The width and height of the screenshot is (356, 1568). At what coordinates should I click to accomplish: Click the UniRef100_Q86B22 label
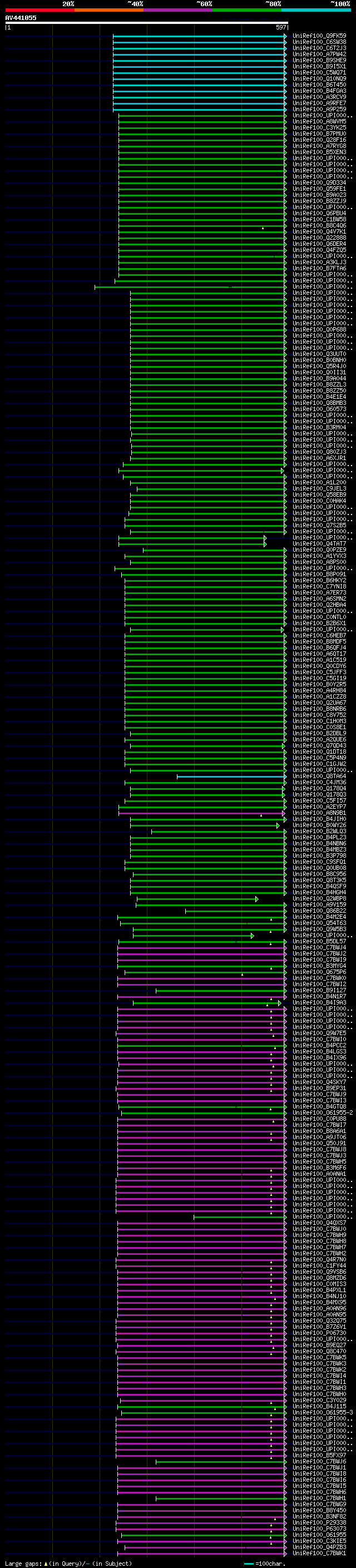tap(319, 911)
